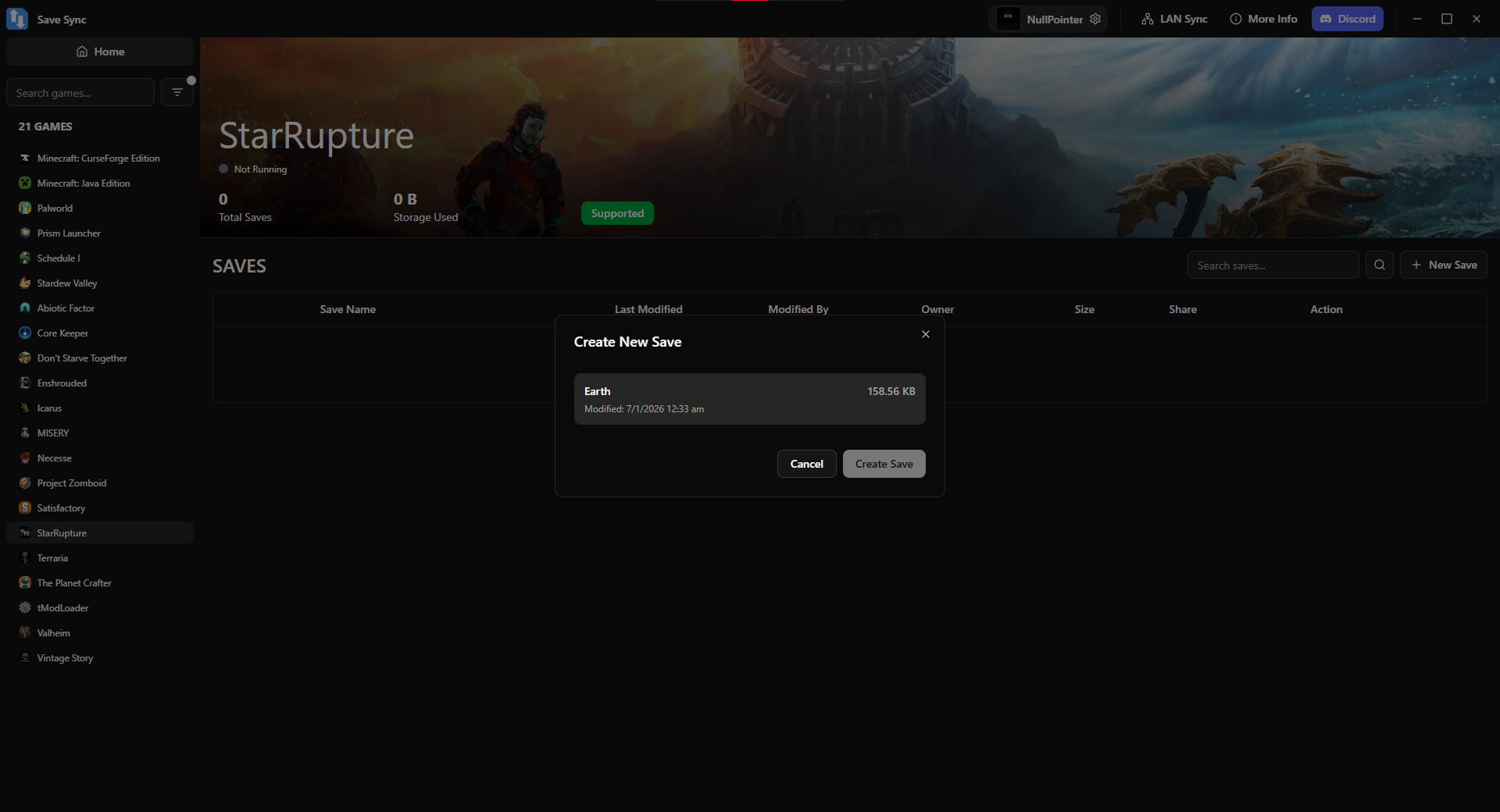This screenshot has width=1500, height=812.
Task: Click the Valheim game icon
Action: click(25, 632)
